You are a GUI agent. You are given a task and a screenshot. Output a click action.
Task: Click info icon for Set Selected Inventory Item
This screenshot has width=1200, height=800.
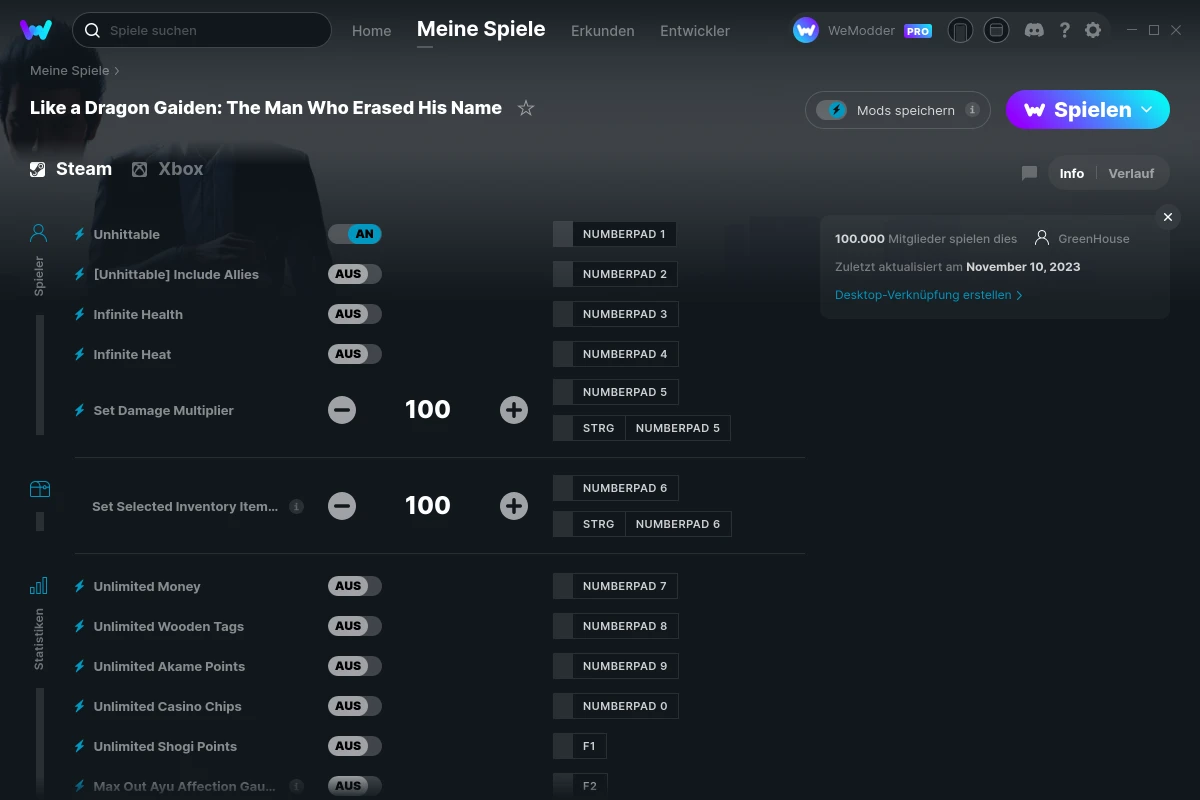(x=296, y=506)
